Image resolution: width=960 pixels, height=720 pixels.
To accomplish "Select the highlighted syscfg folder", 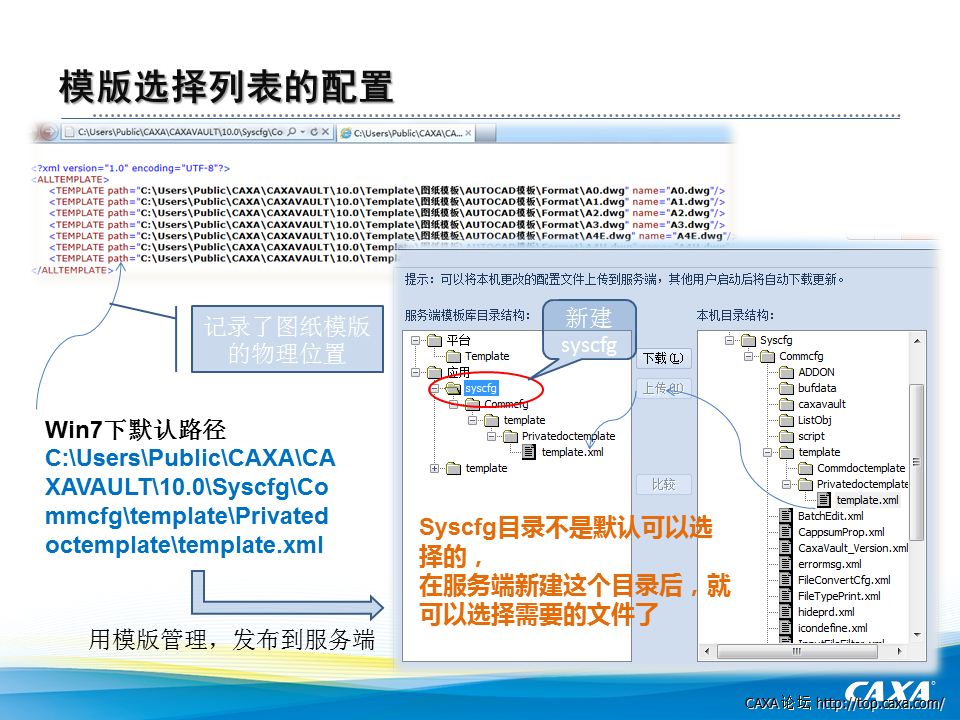I will tap(481, 388).
